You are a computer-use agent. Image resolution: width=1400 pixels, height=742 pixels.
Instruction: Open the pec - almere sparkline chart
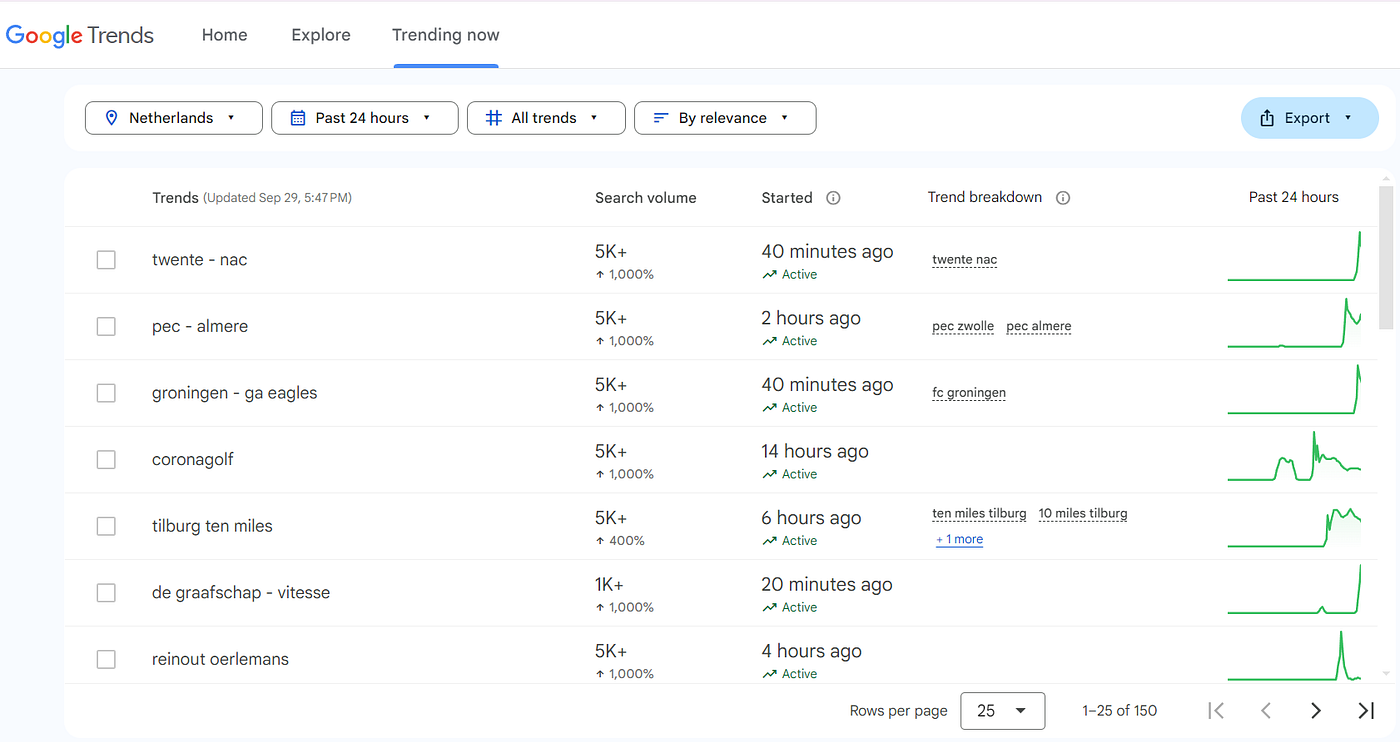pyautogui.click(x=1294, y=323)
